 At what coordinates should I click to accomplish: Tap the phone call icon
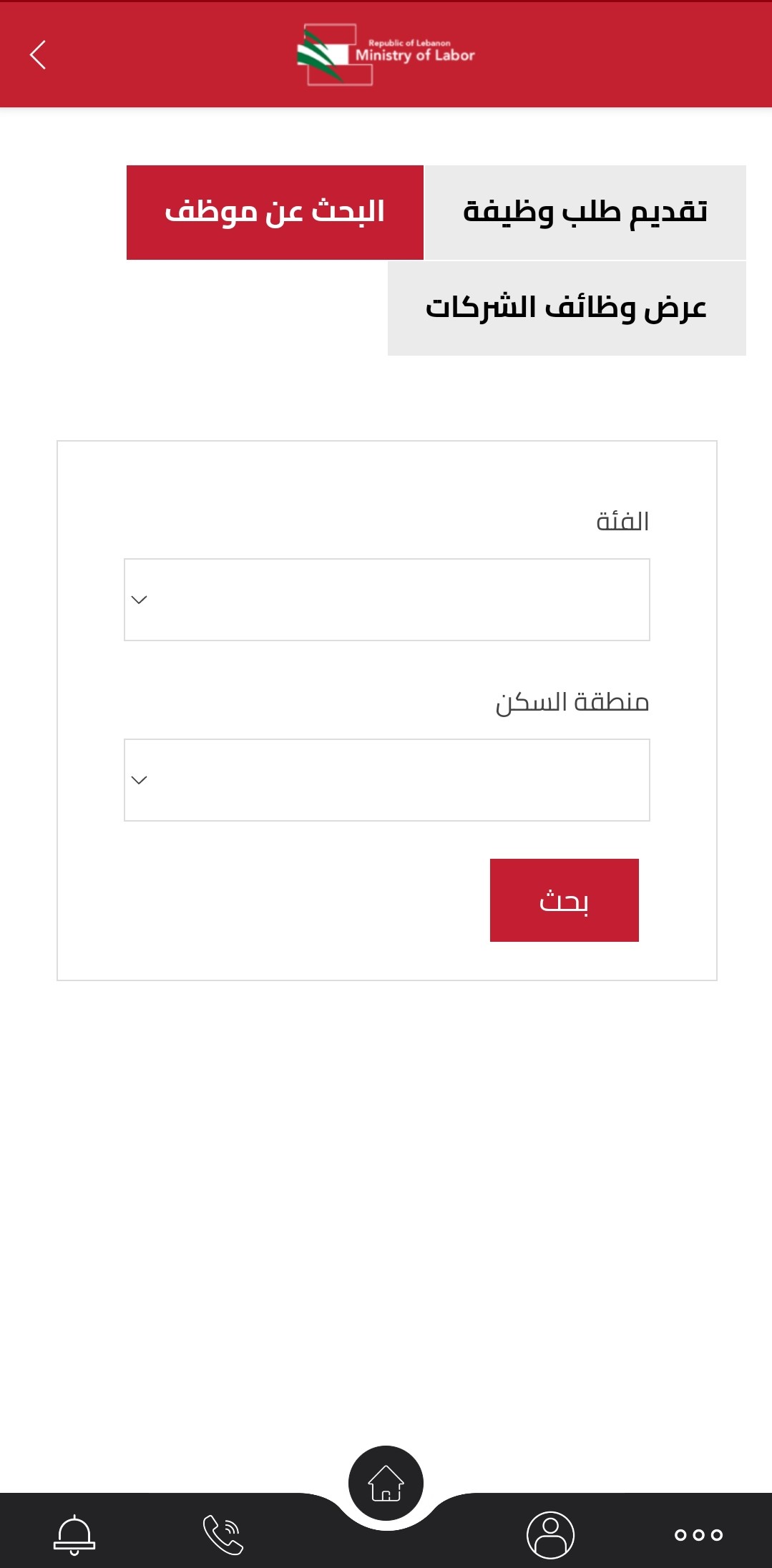223,1534
